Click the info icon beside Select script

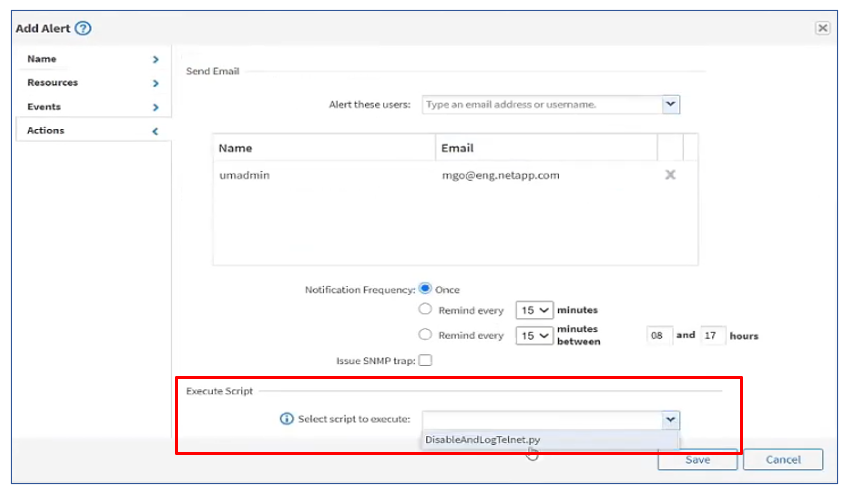(x=286, y=419)
